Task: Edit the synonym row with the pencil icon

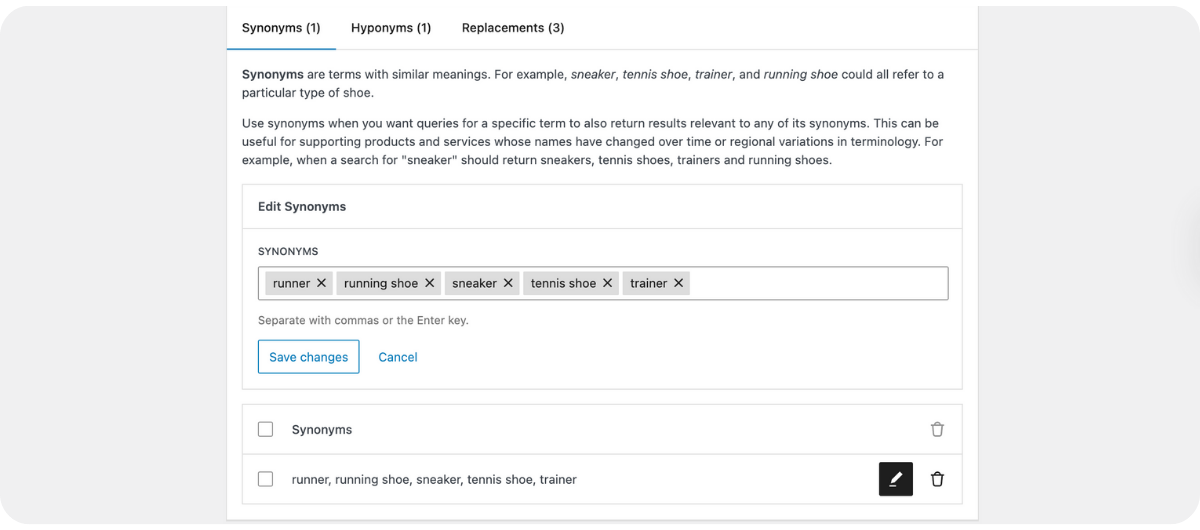Action: click(895, 479)
